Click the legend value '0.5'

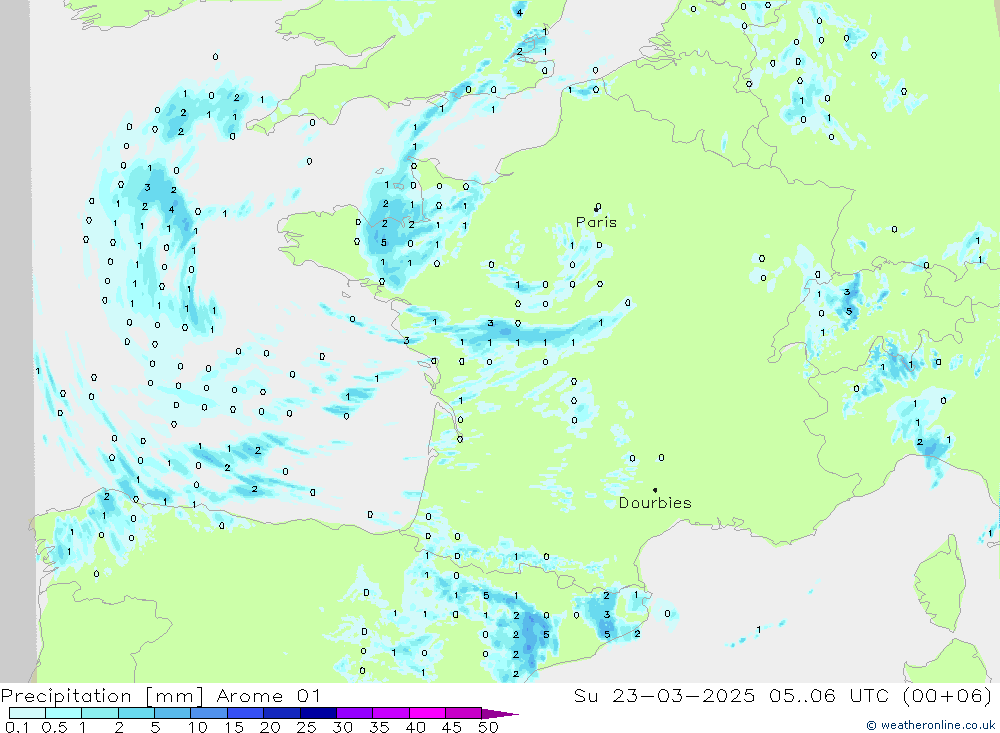pos(54,727)
